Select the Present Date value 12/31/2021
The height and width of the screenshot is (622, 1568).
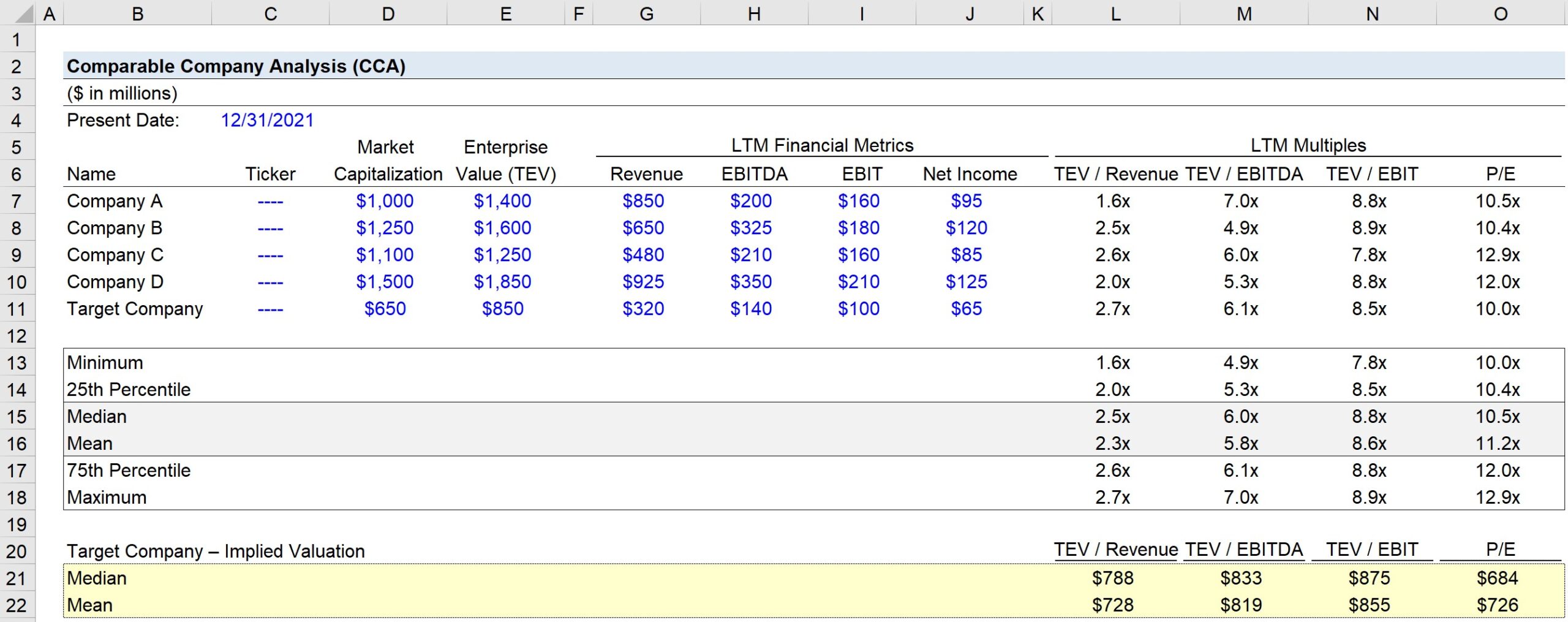[x=267, y=120]
